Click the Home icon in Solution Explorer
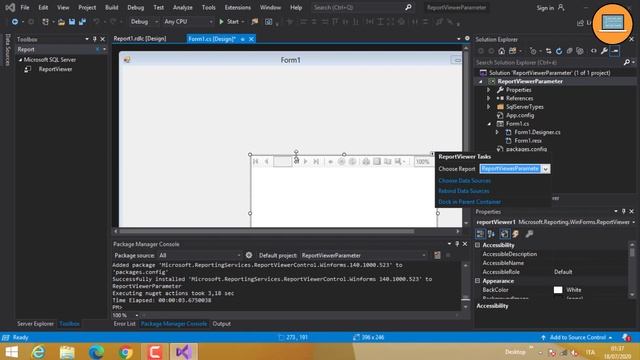 coord(502,51)
